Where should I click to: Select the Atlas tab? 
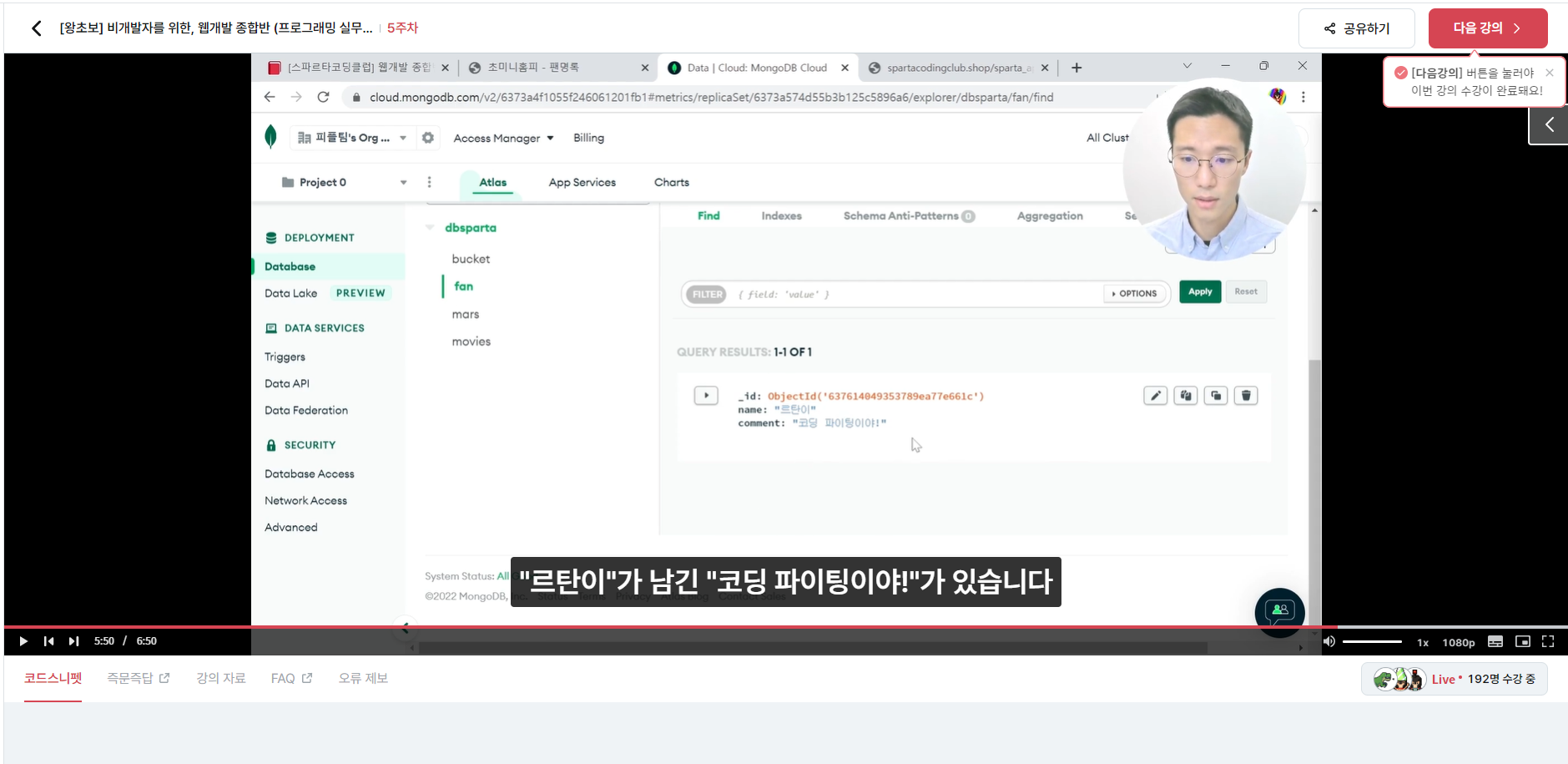[492, 182]
